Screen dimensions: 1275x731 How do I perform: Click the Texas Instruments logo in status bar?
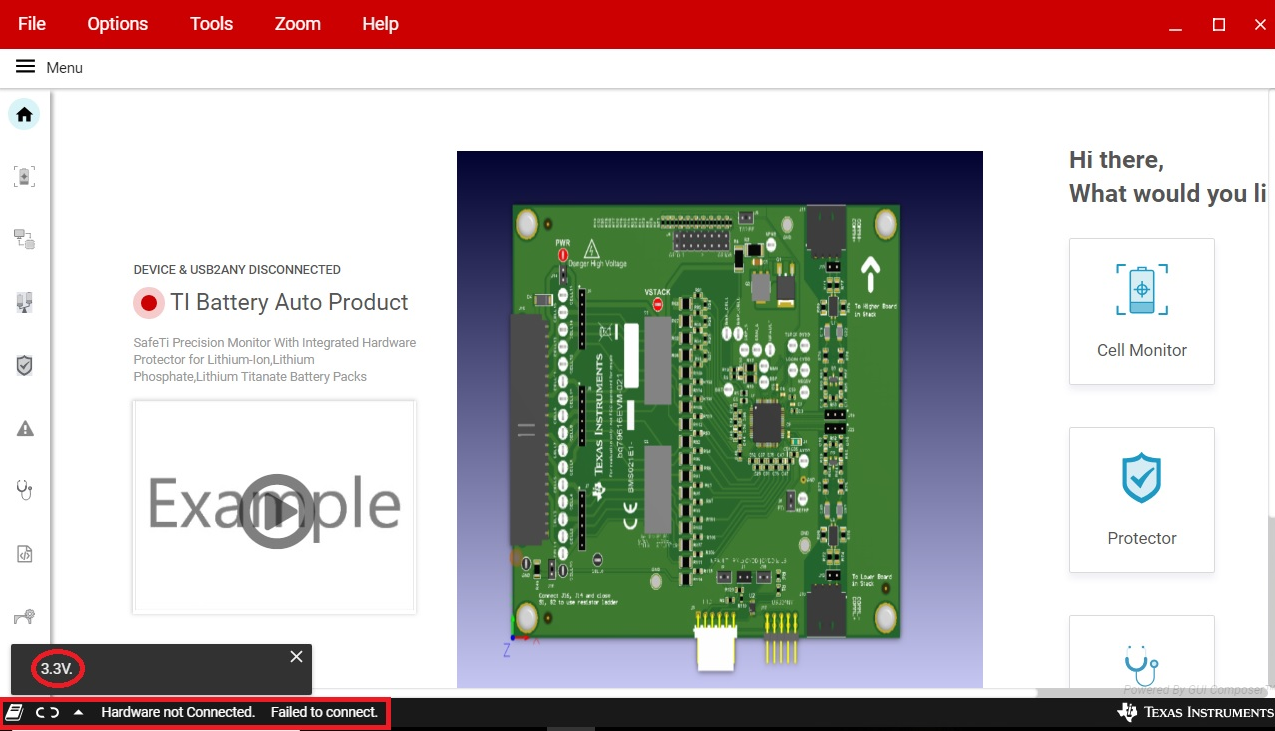(1195, 712)
